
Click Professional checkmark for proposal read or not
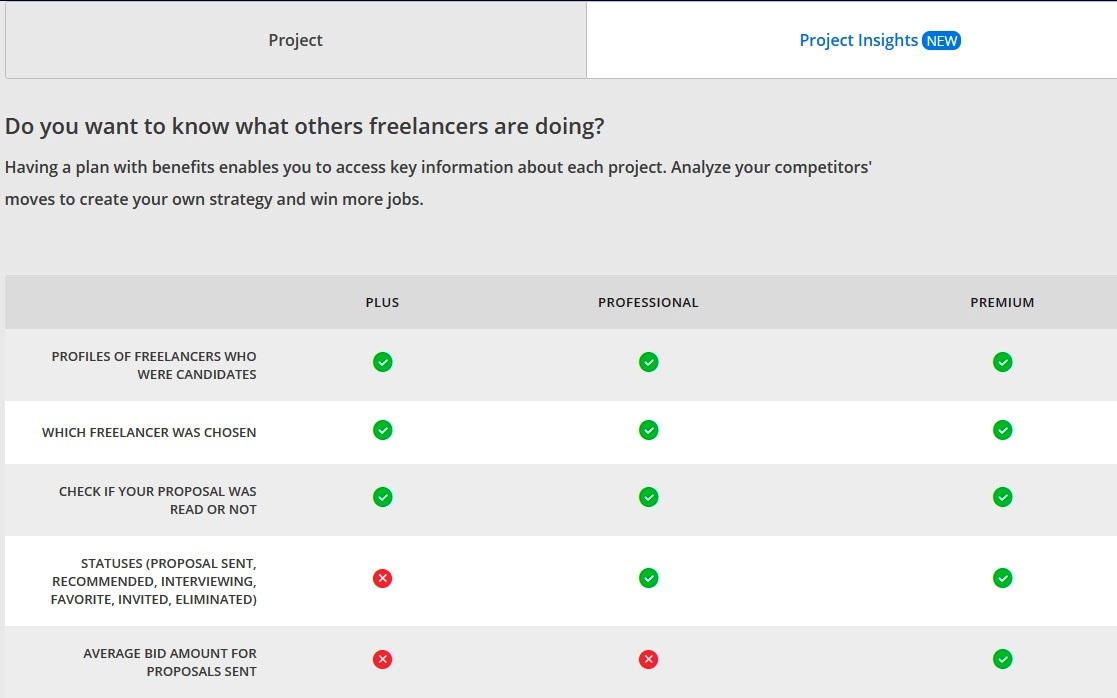(648, 497)
